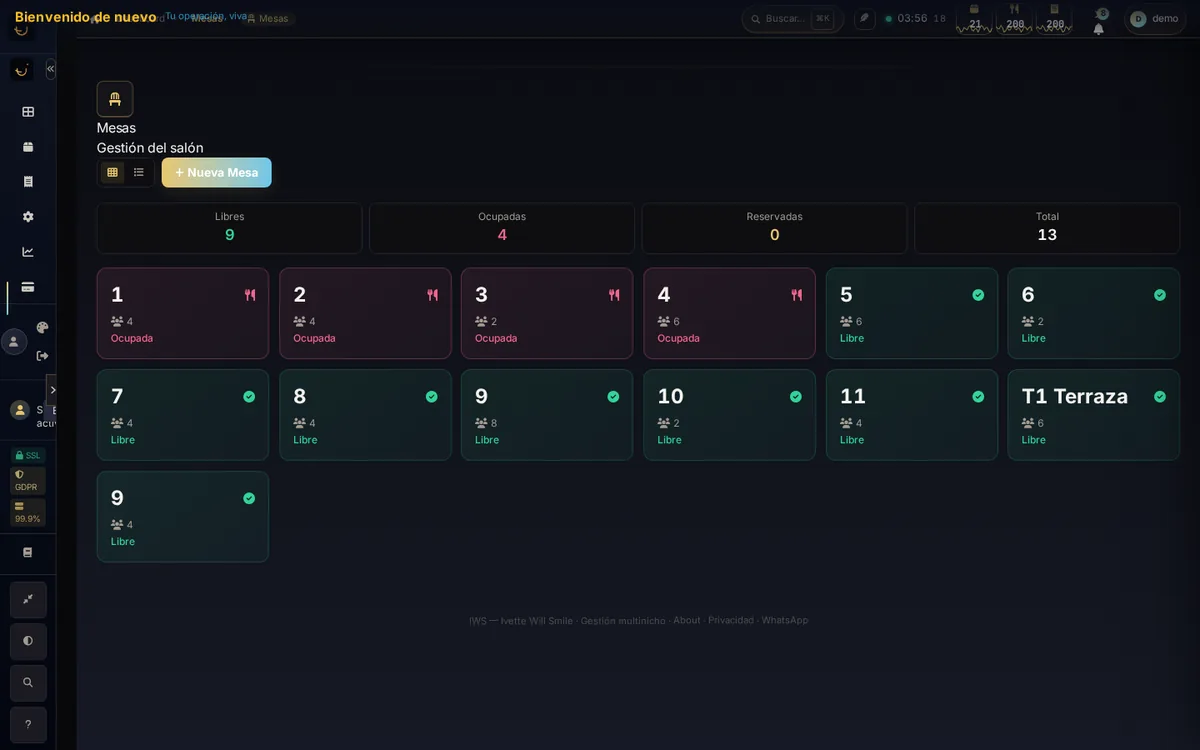The width and height of the screenshot is (1200, 750).
Task: Click the Reservadas 0 summary card
Action: 774,228
